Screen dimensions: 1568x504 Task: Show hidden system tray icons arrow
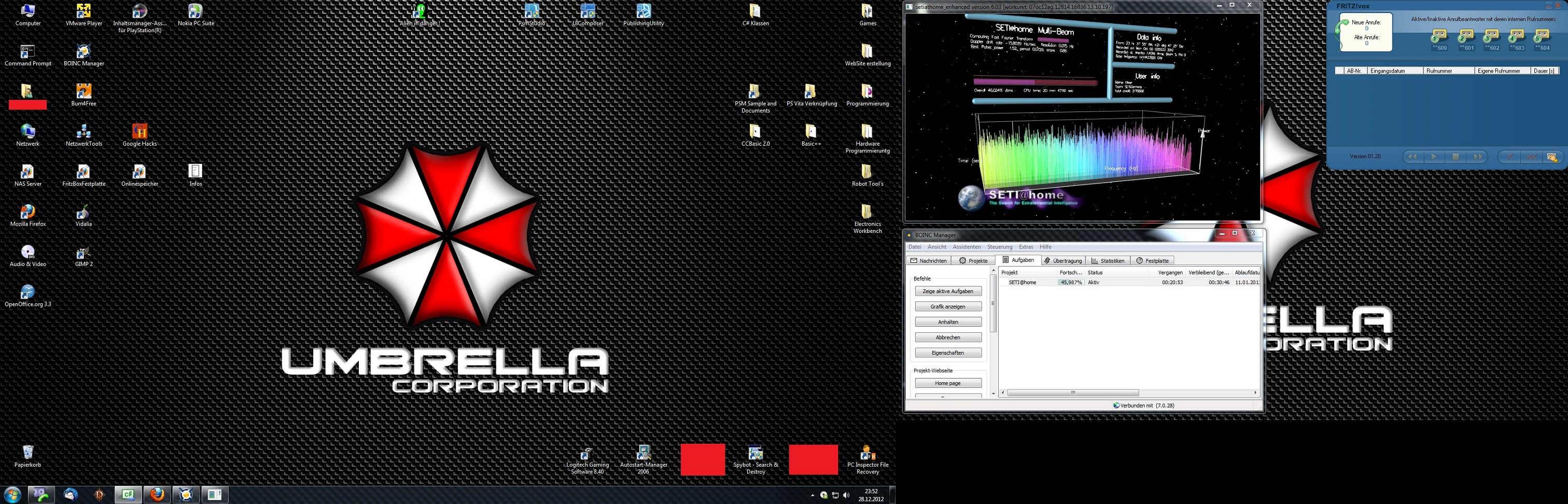[x=812, y=496]
